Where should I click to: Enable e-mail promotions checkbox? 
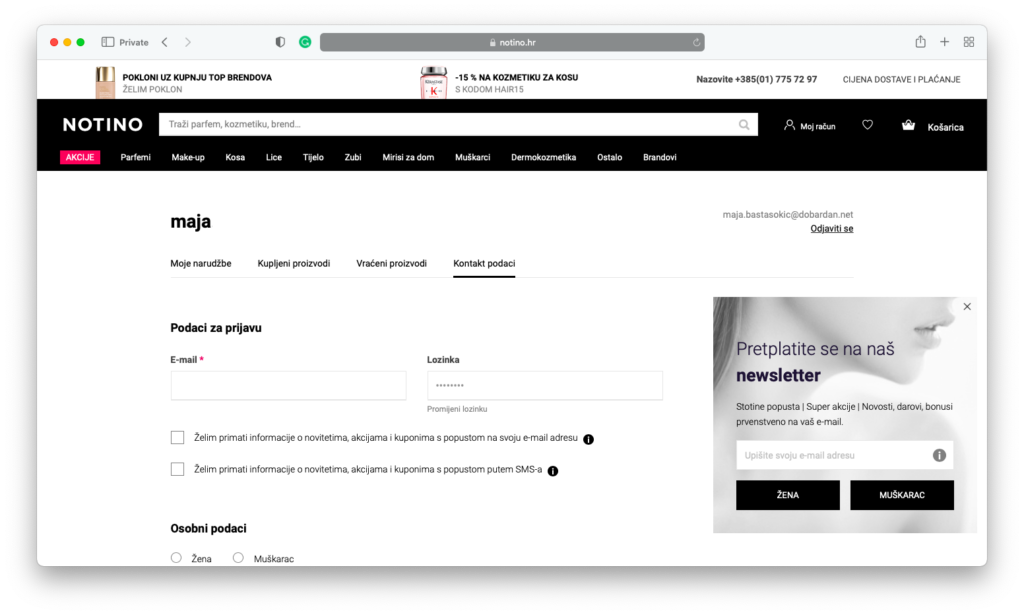[178, 438]
